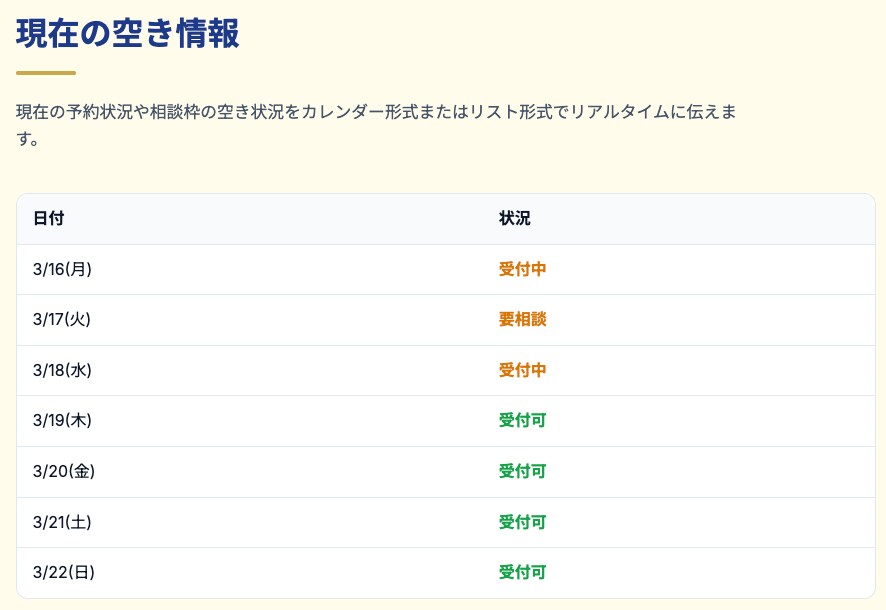Click 要相談 status in 3/17(火) row
The width and height of the screenshot is (886, 610).
pos(522,320)
